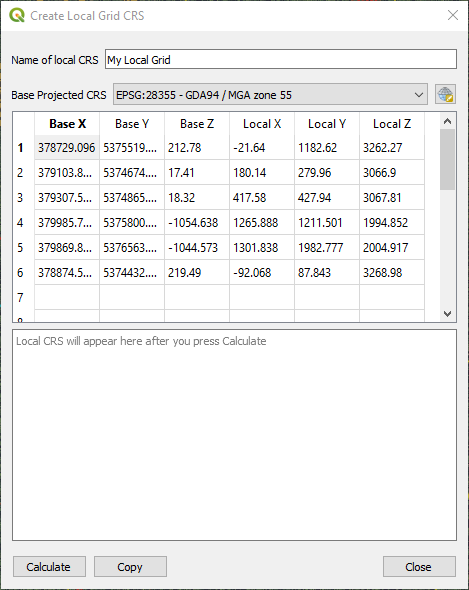The image size is (469, 590).
Task: Select the Base X column header
Action: 67,124
